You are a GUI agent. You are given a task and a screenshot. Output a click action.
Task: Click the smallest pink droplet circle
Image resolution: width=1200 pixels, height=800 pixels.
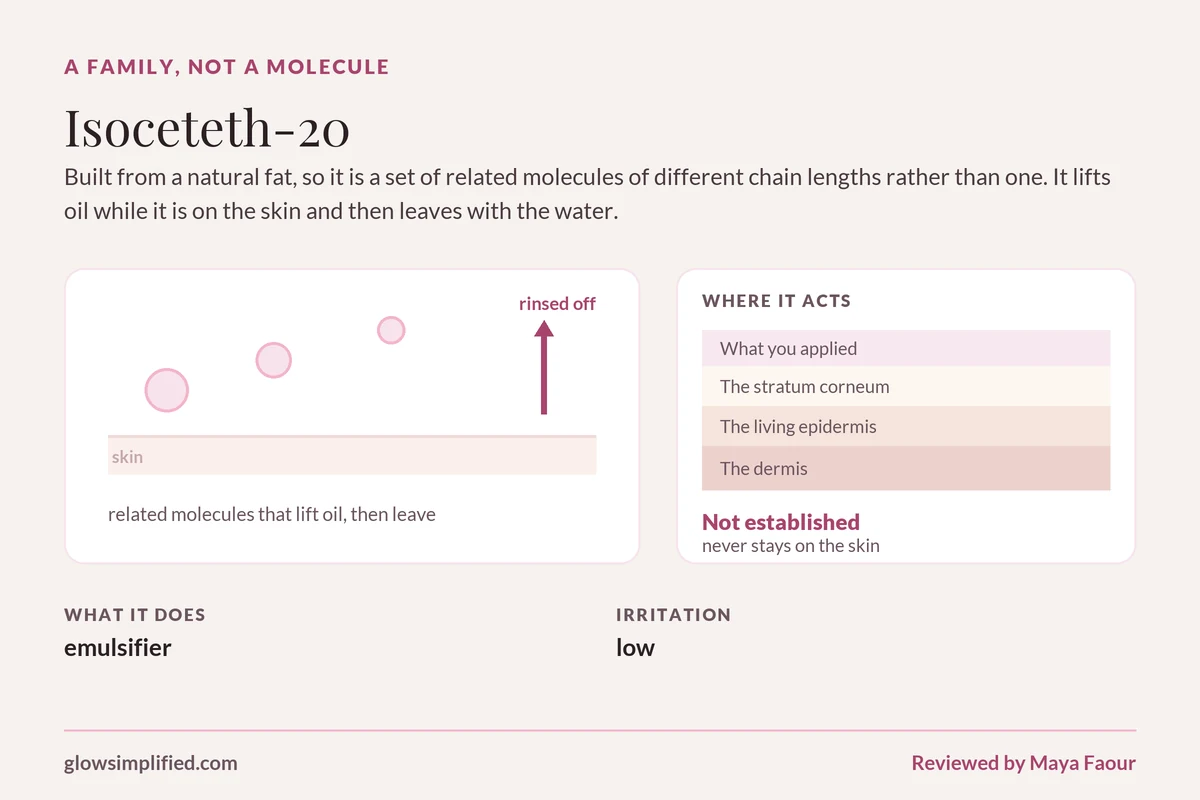pyautogui.click(x=391, y=330)
